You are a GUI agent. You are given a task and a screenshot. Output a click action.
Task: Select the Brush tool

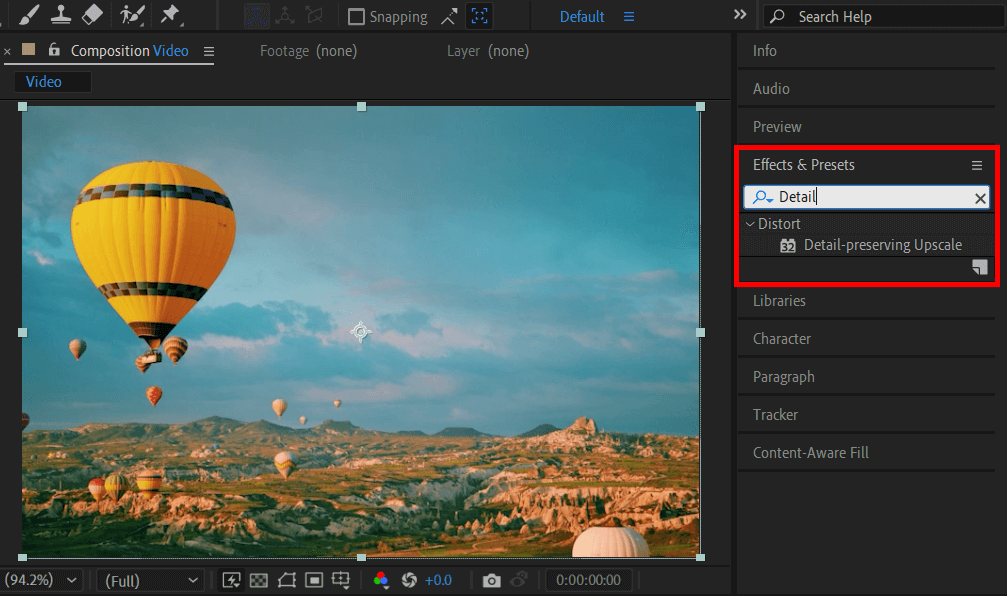(x=28, y=15)
